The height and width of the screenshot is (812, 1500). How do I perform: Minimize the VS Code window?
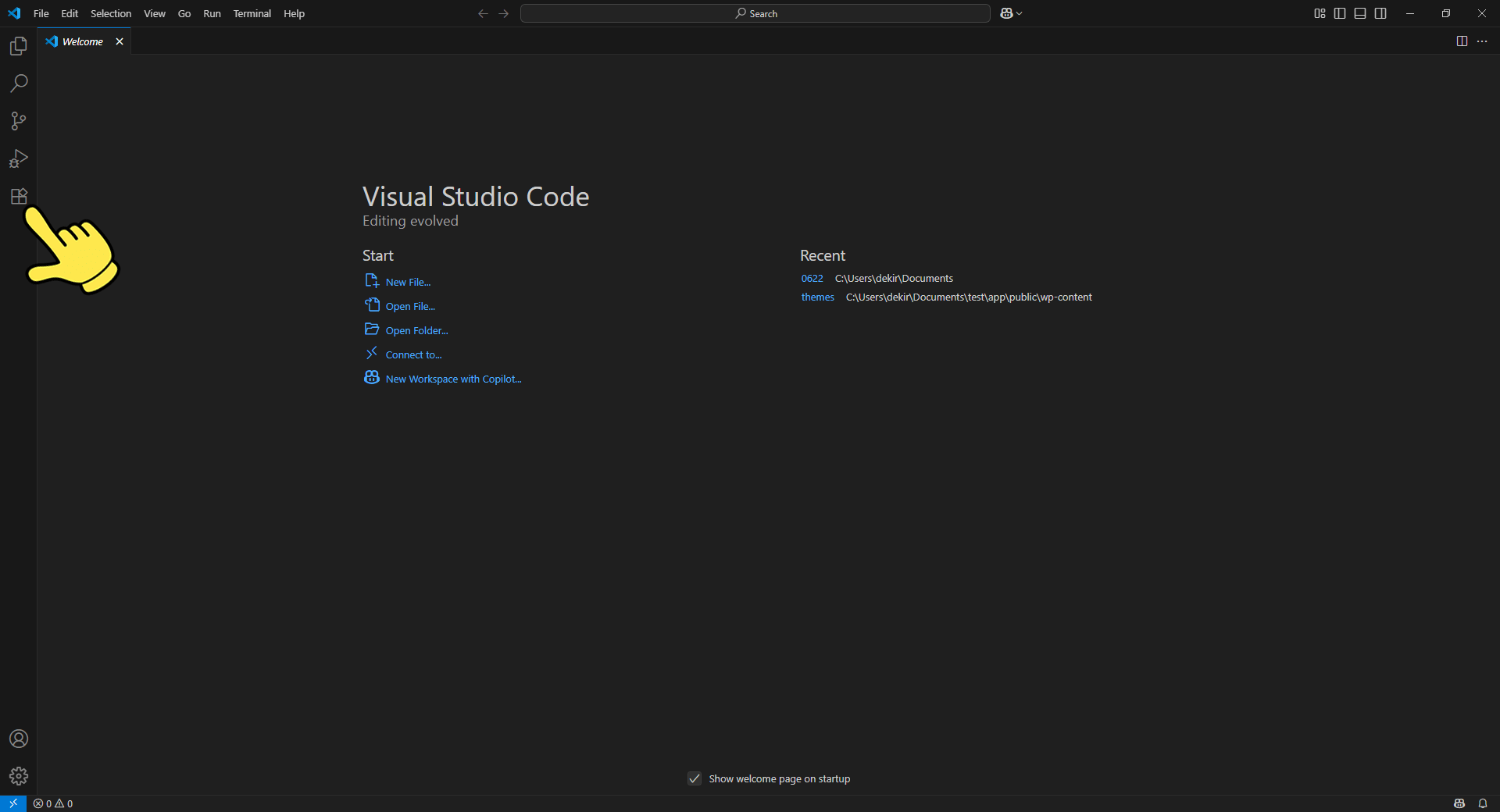point(1410,13)
